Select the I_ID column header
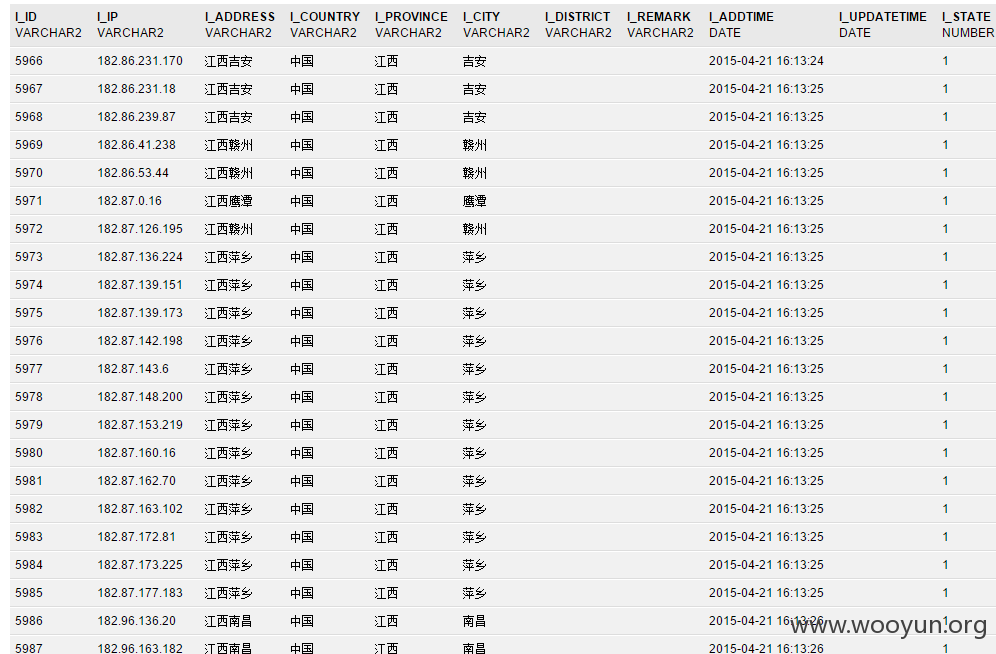 [x=26, y=17]
